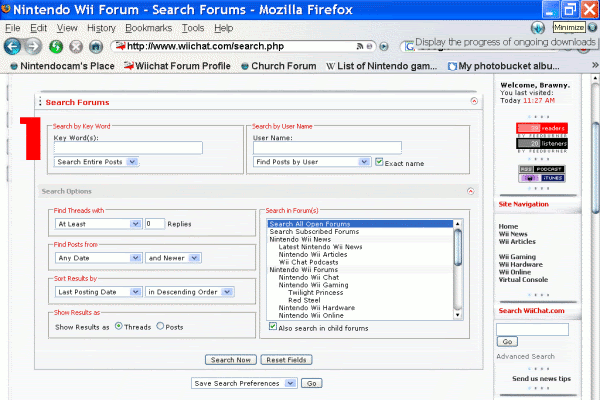
Task: Open the Bookmarks menu
Action: pyautogui.click(x=148, y=28)
